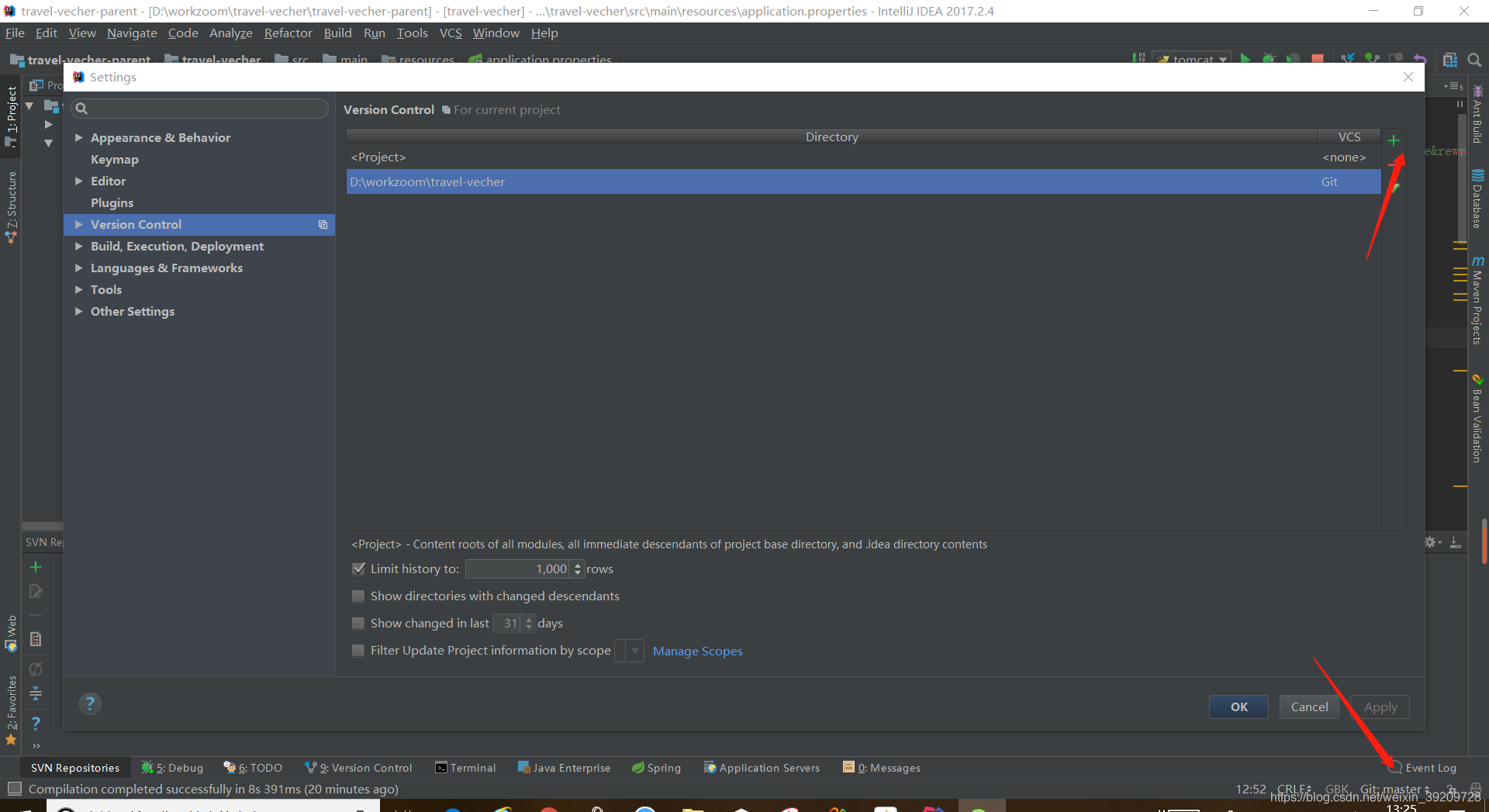Switch to the 6: TODO tool tab
The image size is (1489, 812).
253,768
